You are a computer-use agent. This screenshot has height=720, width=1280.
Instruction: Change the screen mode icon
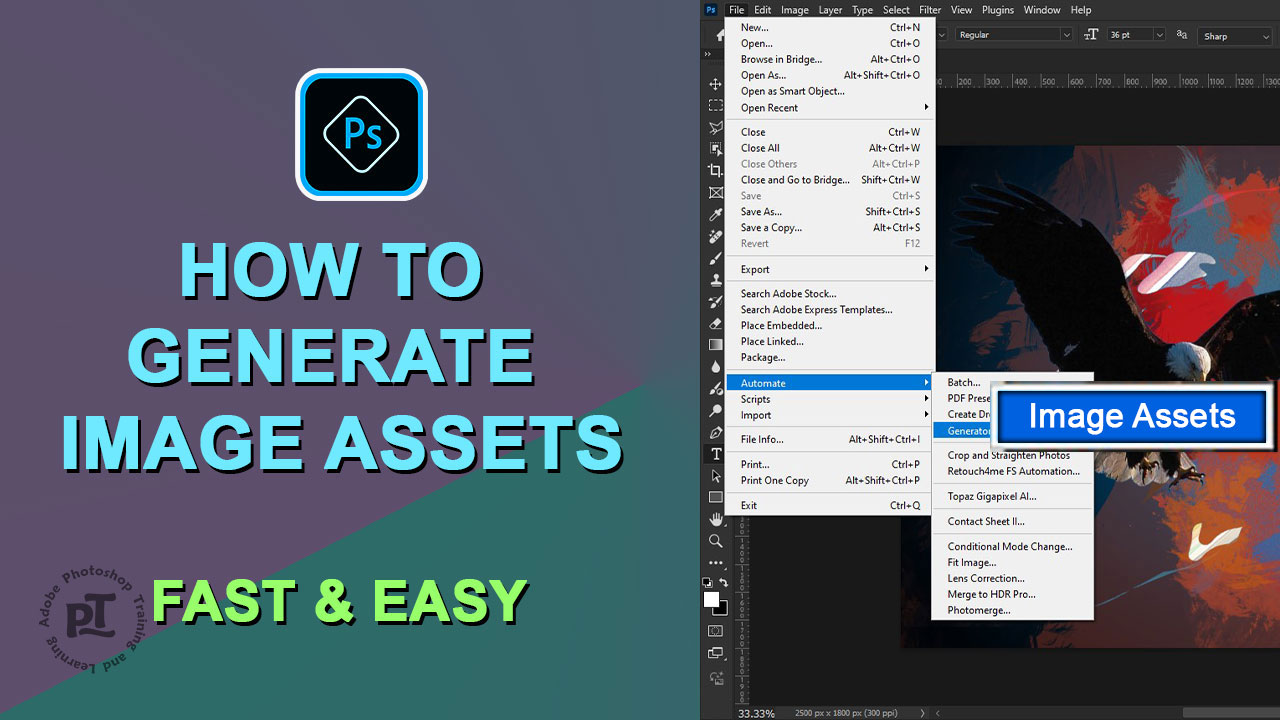tap(715, 654)
